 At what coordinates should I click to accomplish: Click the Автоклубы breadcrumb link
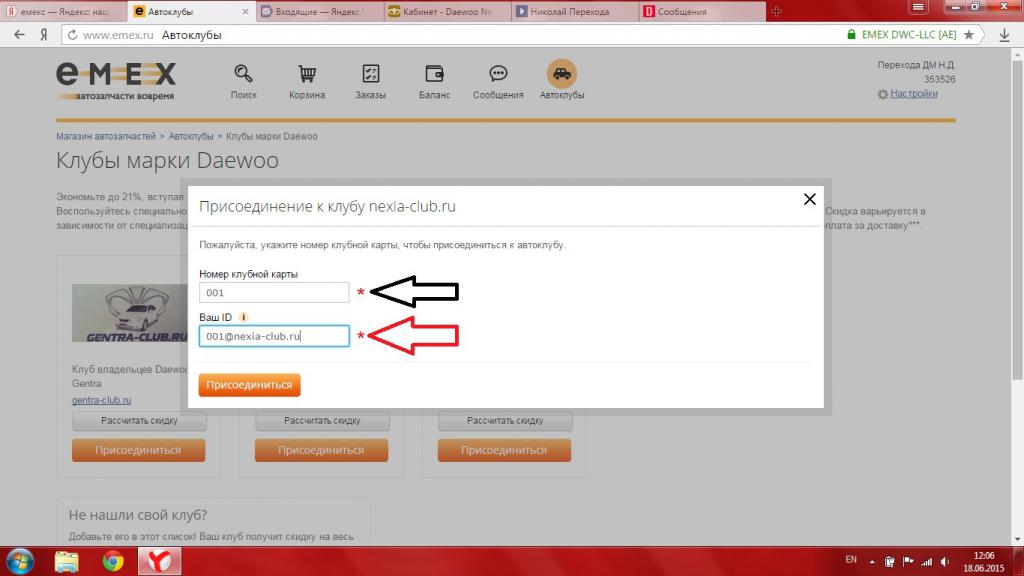pyautogui.click(x=191, y=136)
